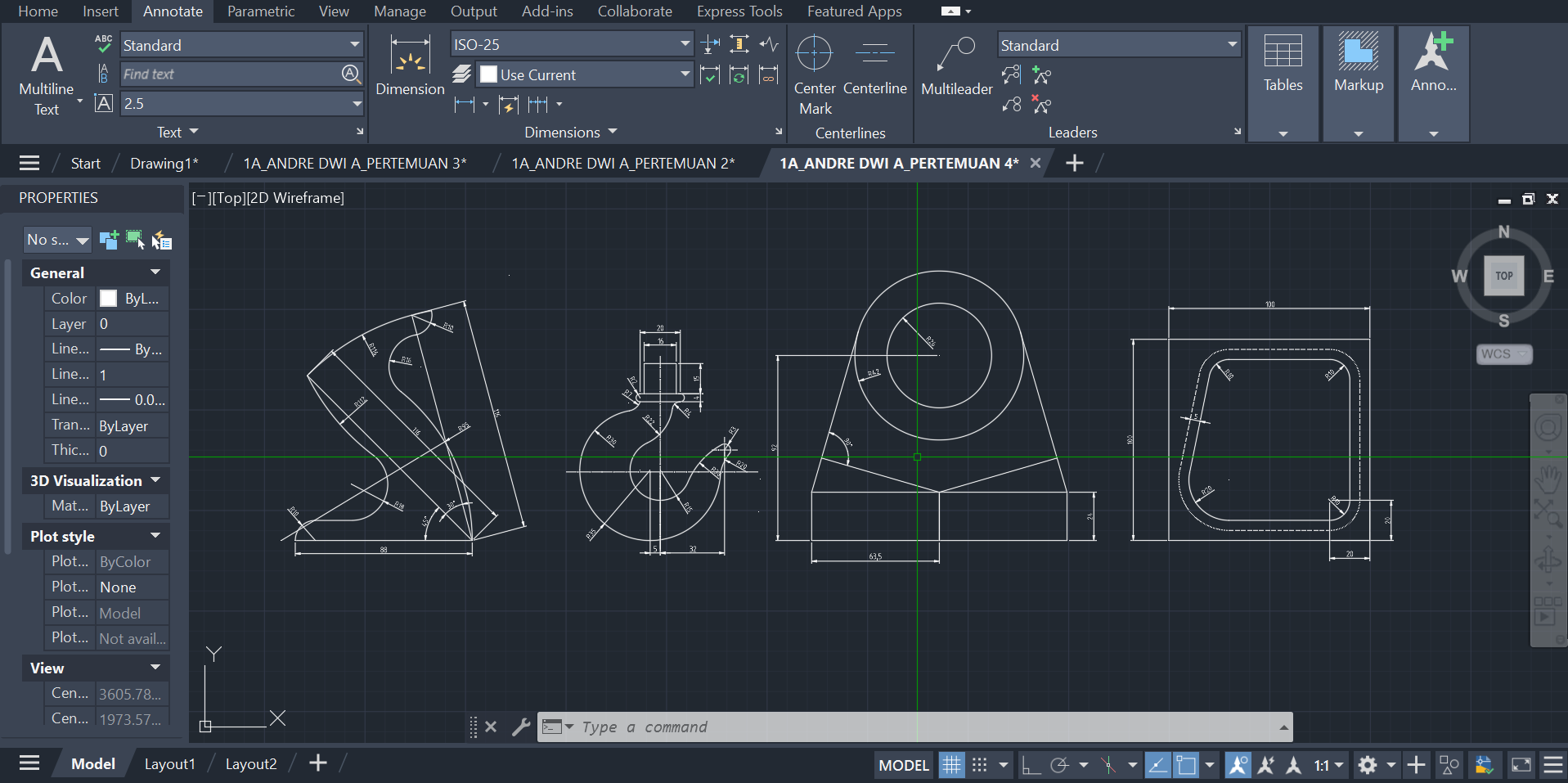This screenshot has height=783, width=1568.
Task: Toggle drawing grid display in status bar
Action: [951, 765]
